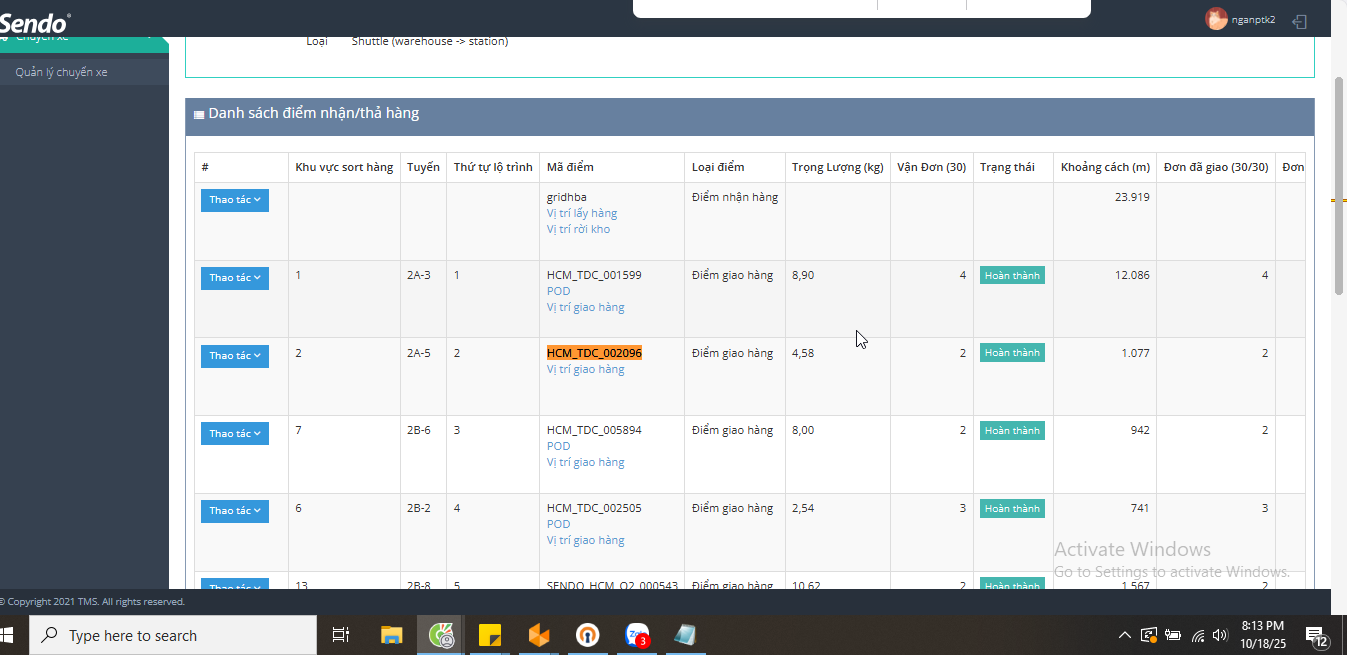
Task: Click weight value 8,90
Action: 803,275
